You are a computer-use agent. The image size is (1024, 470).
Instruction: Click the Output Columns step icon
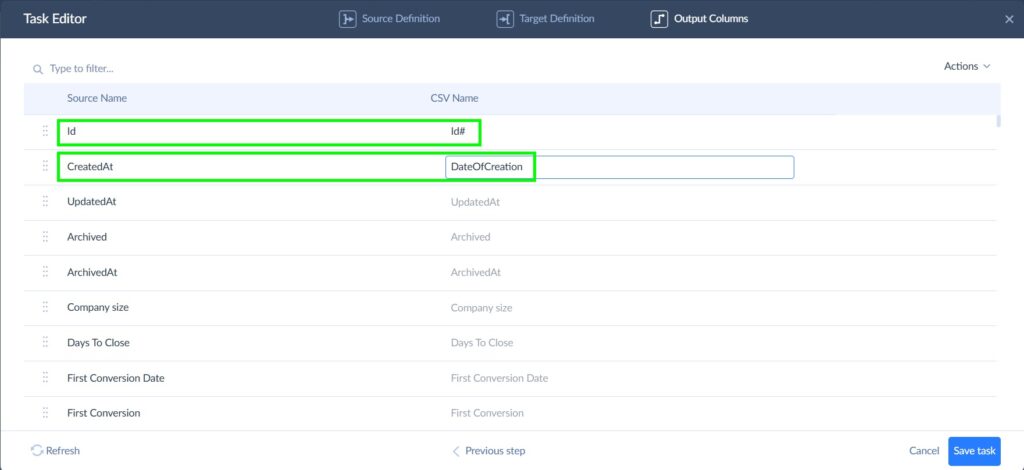(659, 19)
